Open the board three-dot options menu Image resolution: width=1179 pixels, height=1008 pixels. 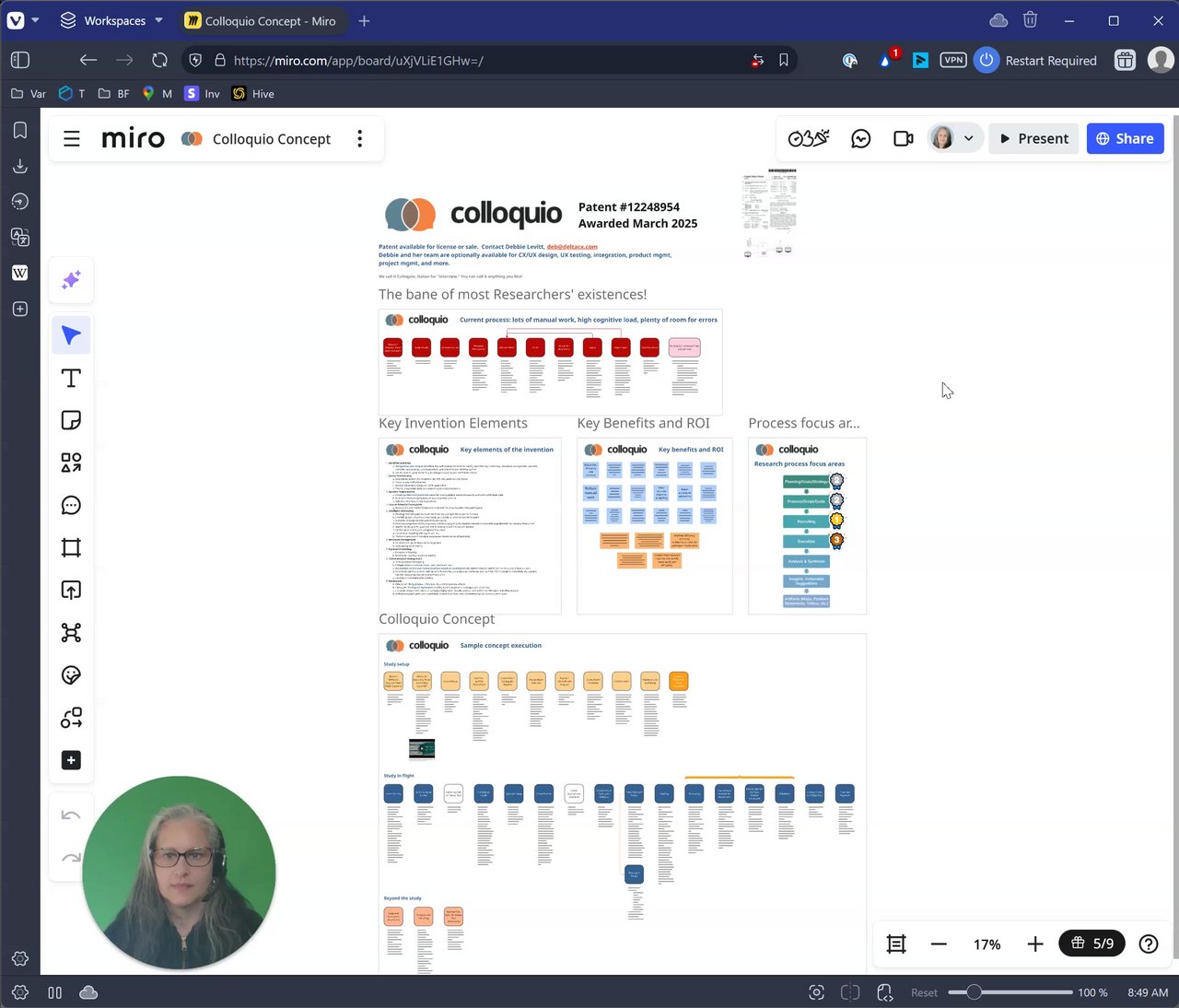359,139
